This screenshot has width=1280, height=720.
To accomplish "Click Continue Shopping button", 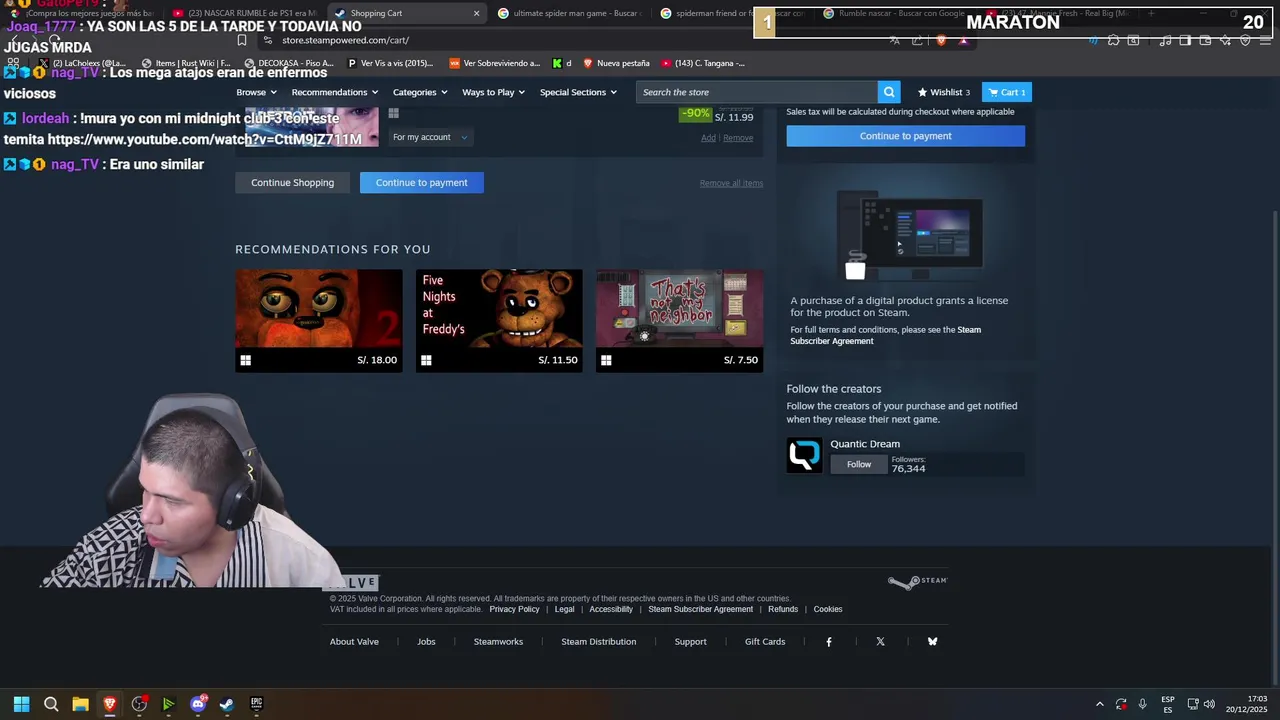I will tap(292, 182).
